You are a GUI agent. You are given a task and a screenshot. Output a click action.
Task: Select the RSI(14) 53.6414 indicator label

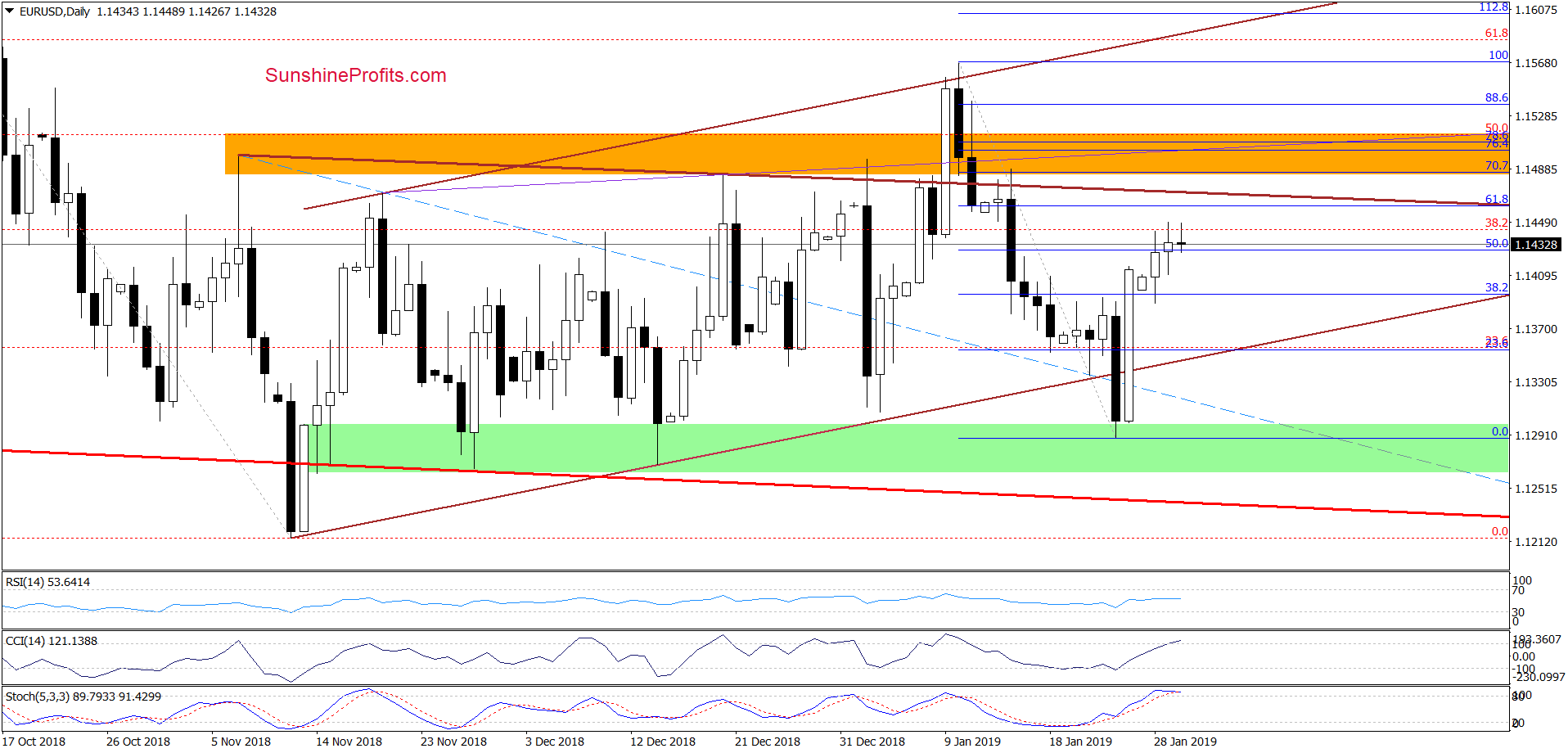pyautogui.click(x=48, y=582)
